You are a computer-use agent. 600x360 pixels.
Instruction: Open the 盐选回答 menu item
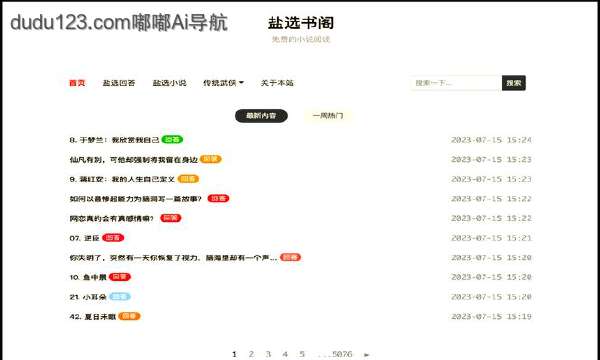119,83
